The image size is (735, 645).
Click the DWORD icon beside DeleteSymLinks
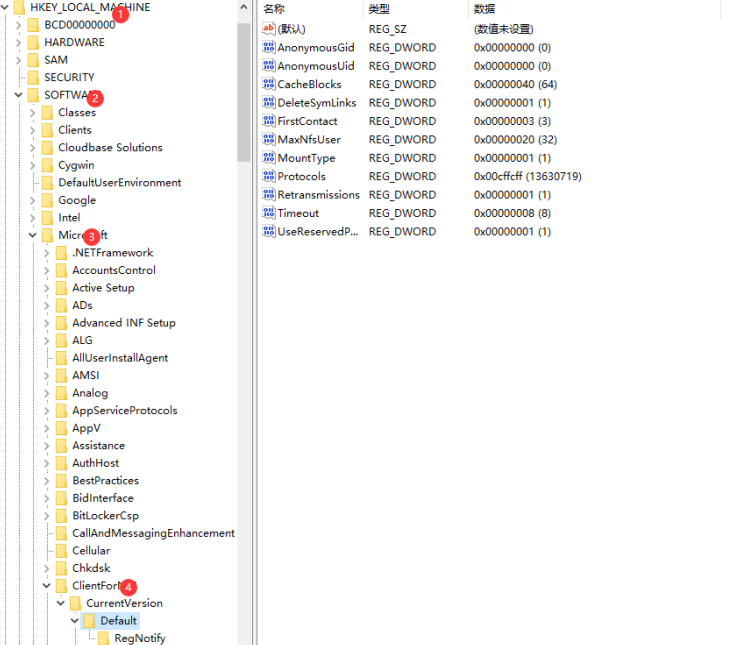coord(269,103)
